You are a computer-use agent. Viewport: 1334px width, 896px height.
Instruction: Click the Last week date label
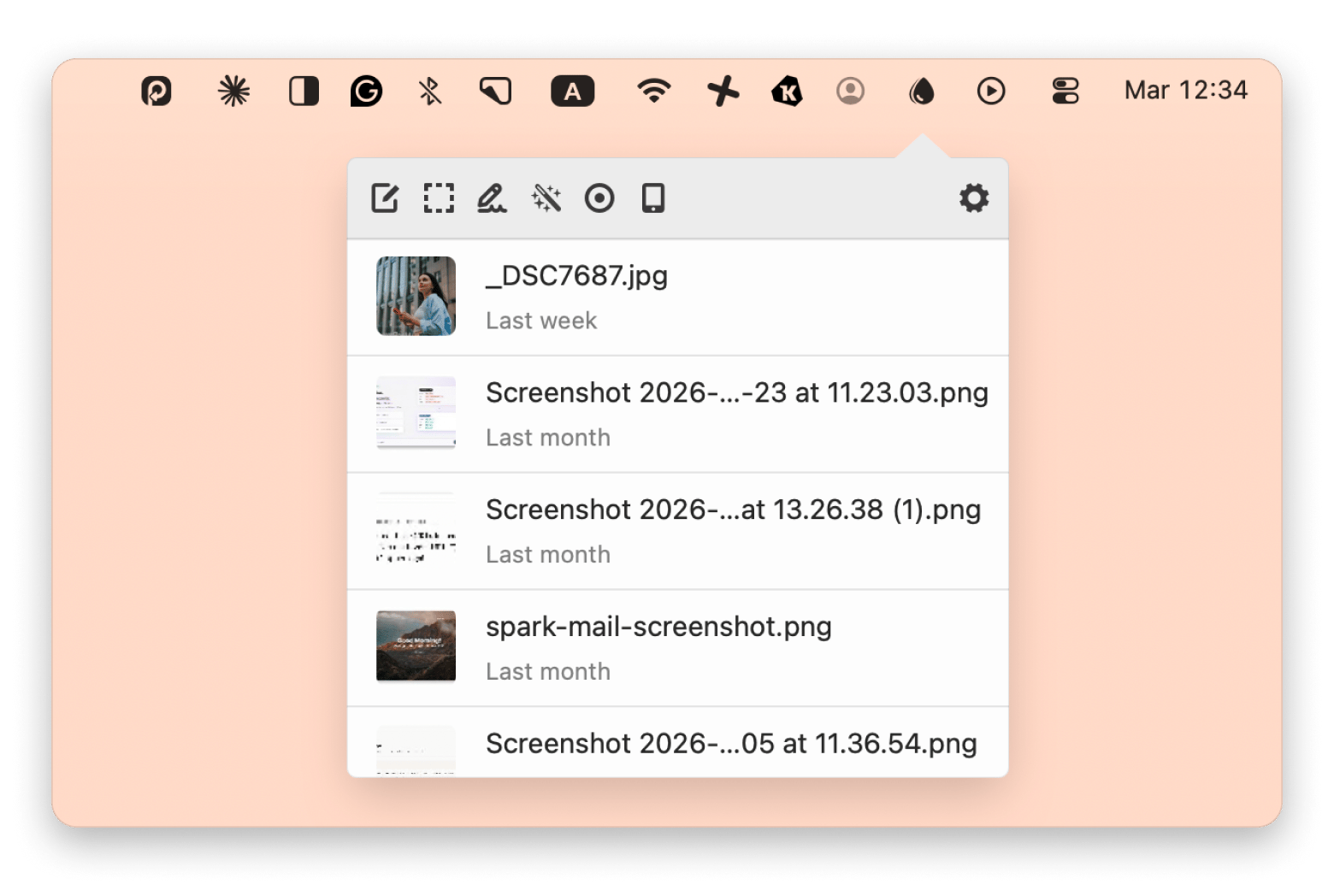click(x=541, y=321)
